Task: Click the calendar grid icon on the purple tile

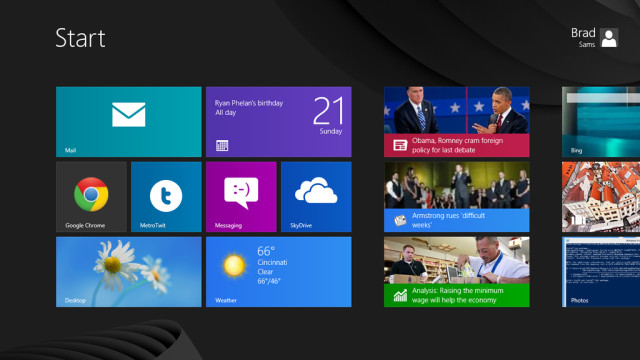Action: pos(222,145)
